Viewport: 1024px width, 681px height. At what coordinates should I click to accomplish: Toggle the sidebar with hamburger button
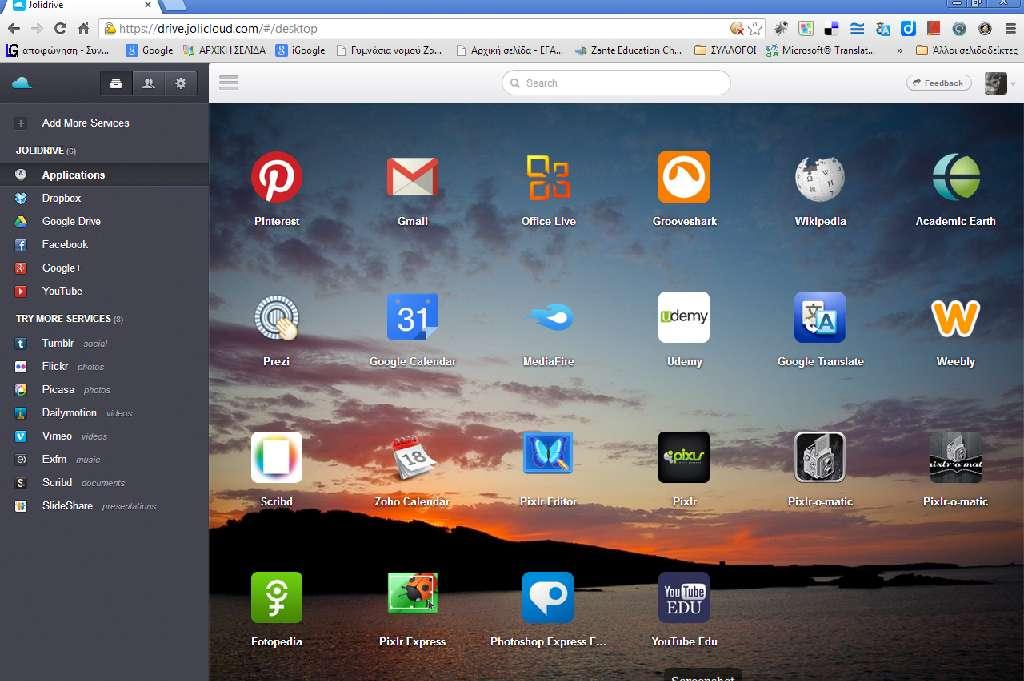(x=229, y=82)
